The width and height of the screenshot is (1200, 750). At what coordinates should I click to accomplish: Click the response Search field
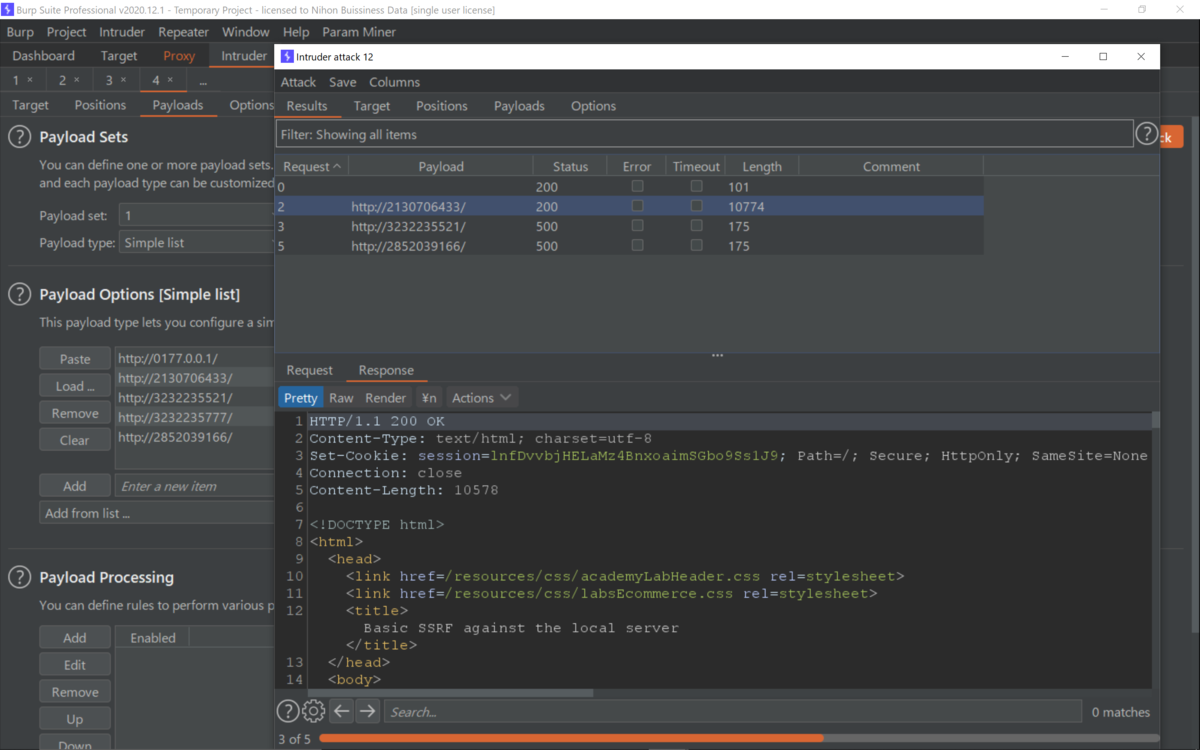[x=732, y=712]
